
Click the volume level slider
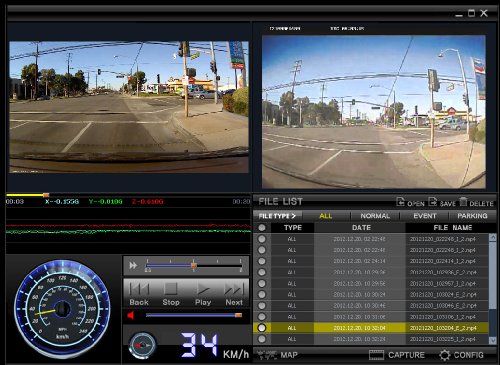tap(193, 315)
